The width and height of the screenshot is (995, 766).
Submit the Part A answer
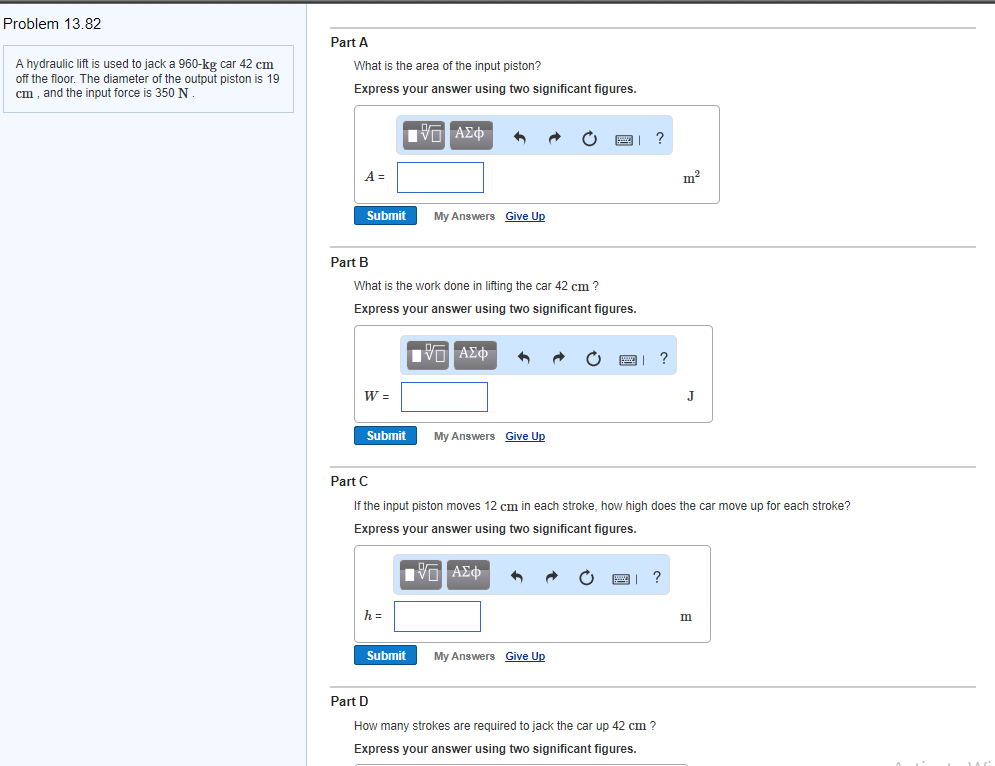(385, 216)
